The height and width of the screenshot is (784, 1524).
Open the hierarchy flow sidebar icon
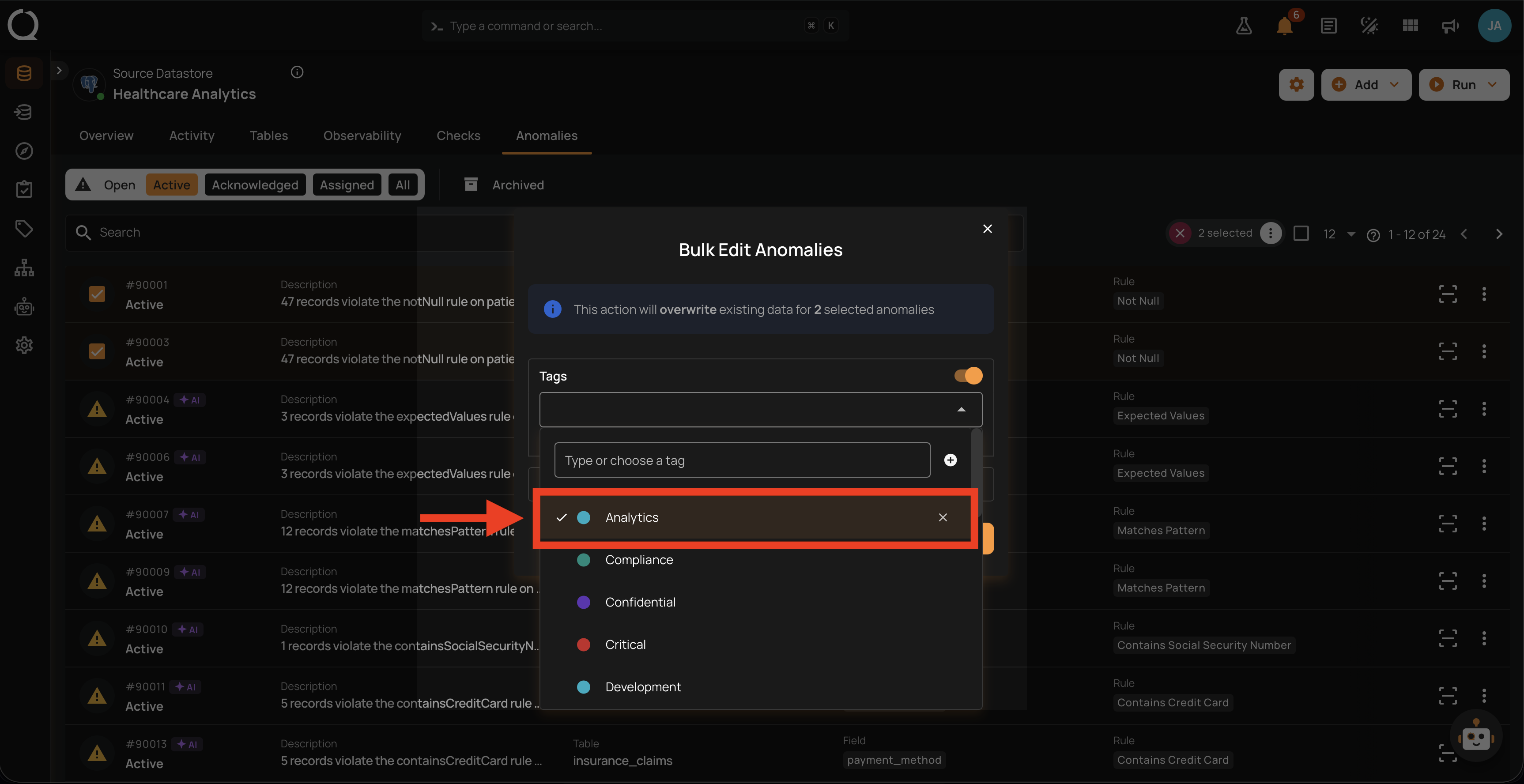(24, 268)
